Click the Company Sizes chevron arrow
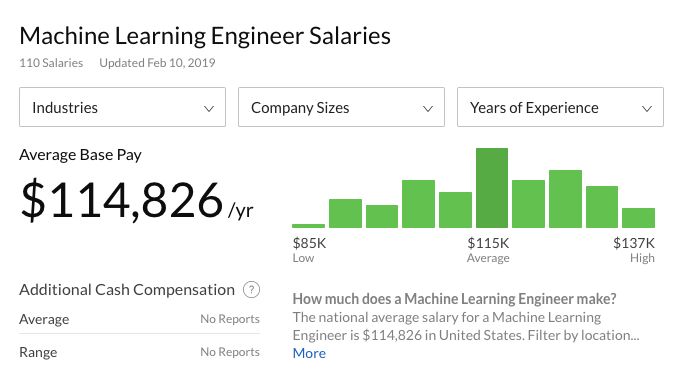686x385 pixels. (428, 108)
